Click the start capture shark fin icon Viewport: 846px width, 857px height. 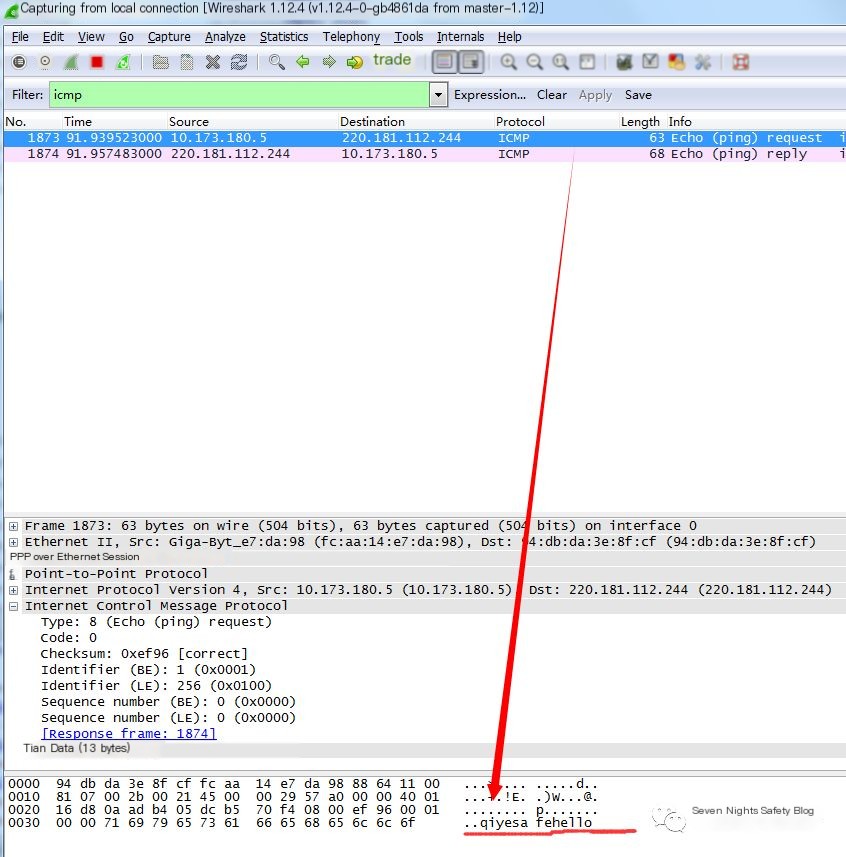[71, 62]
